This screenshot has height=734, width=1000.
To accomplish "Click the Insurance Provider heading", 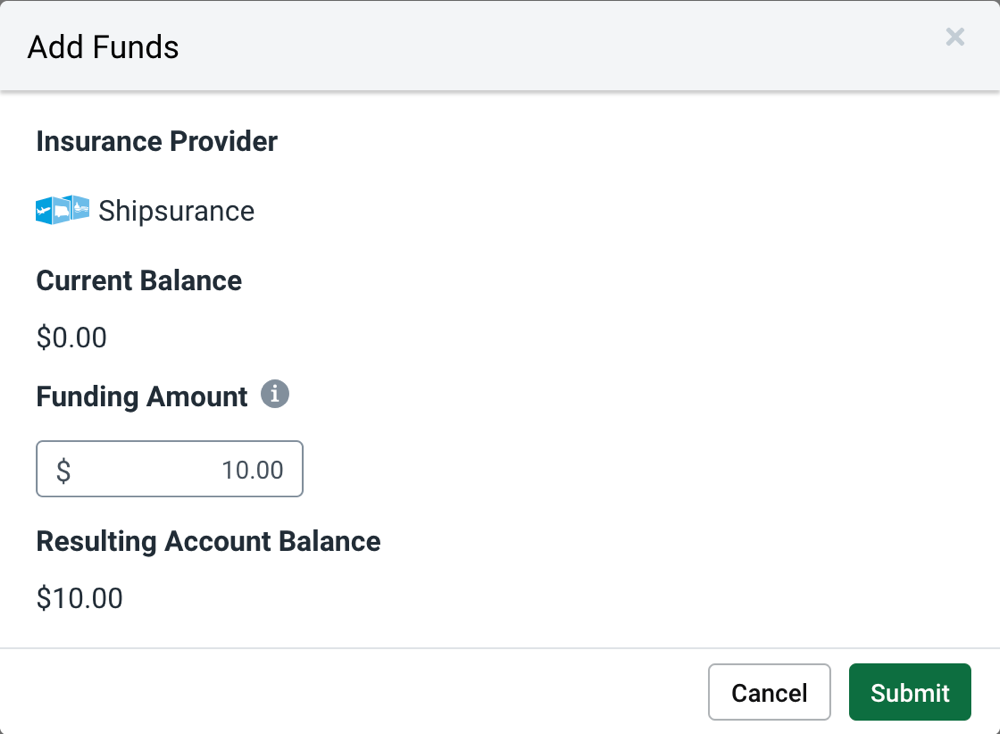I will [156, 141].
